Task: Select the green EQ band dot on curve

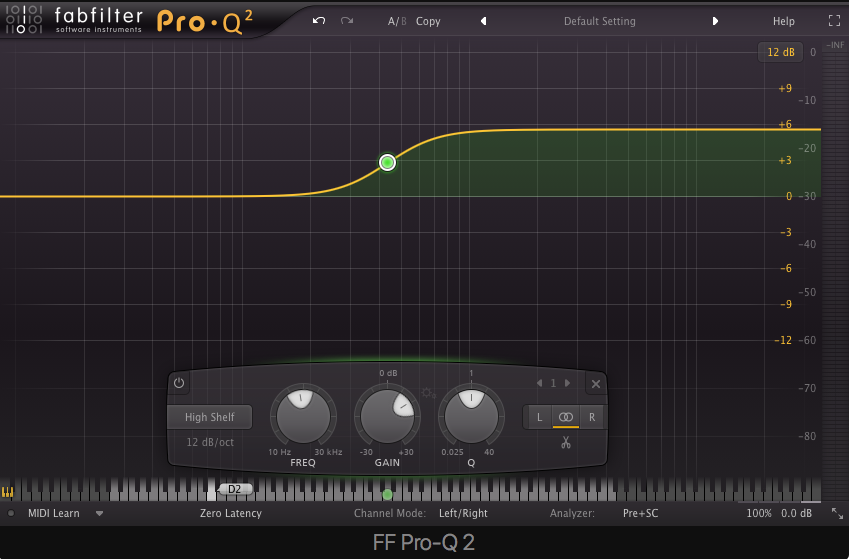Action: pyautogui.click(x=387, y=162)
